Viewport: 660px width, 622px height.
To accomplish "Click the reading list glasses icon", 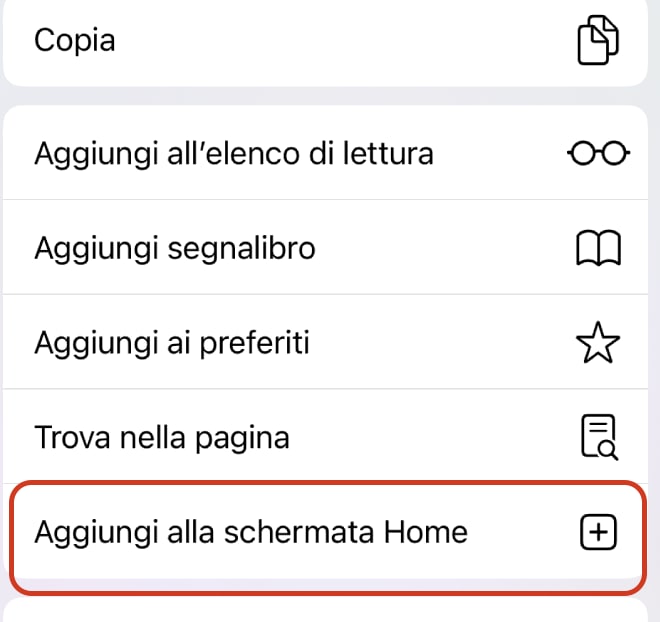I will click(598, 153).
